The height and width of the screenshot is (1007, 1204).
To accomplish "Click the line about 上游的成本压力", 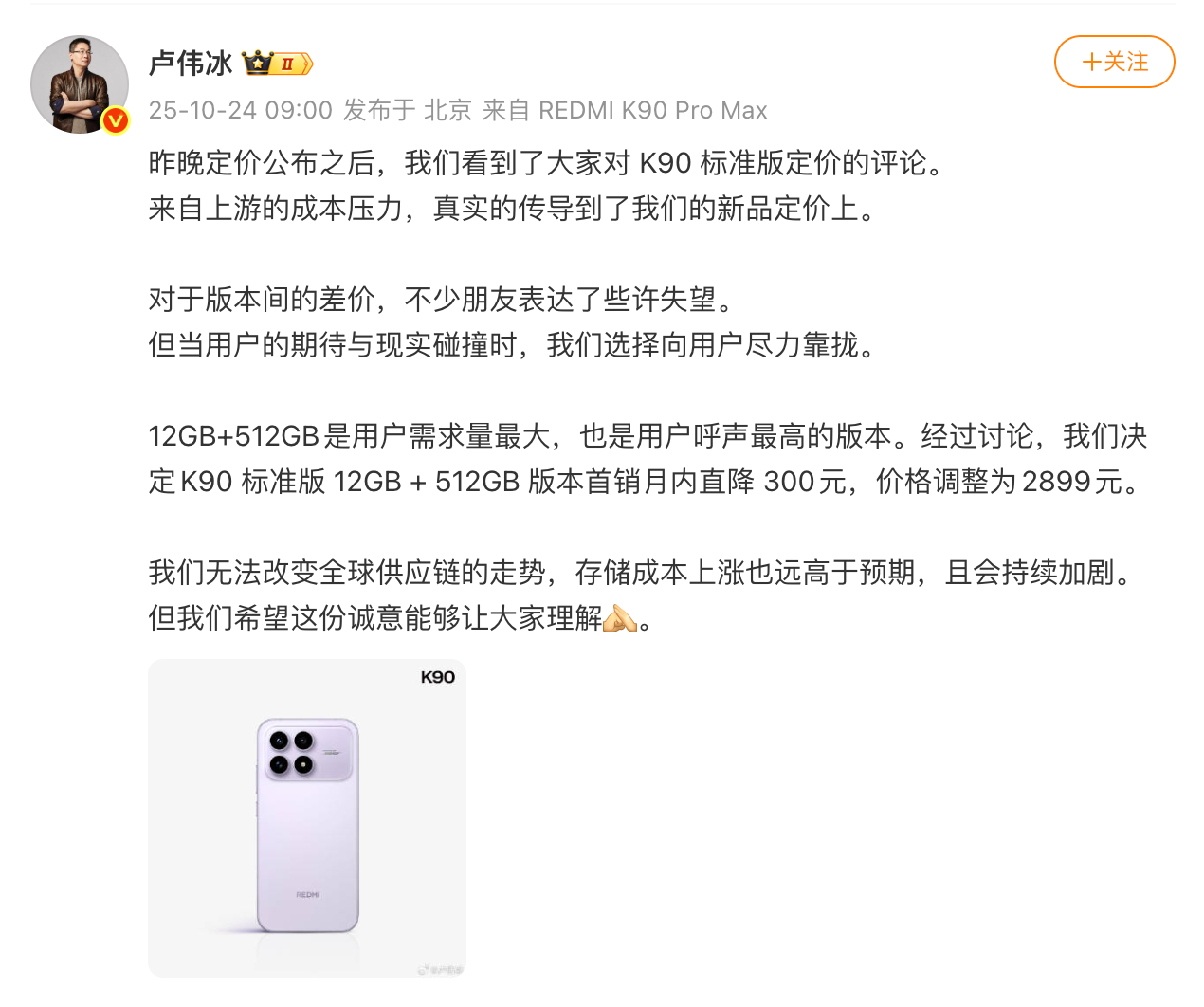I will pos(513,209).
